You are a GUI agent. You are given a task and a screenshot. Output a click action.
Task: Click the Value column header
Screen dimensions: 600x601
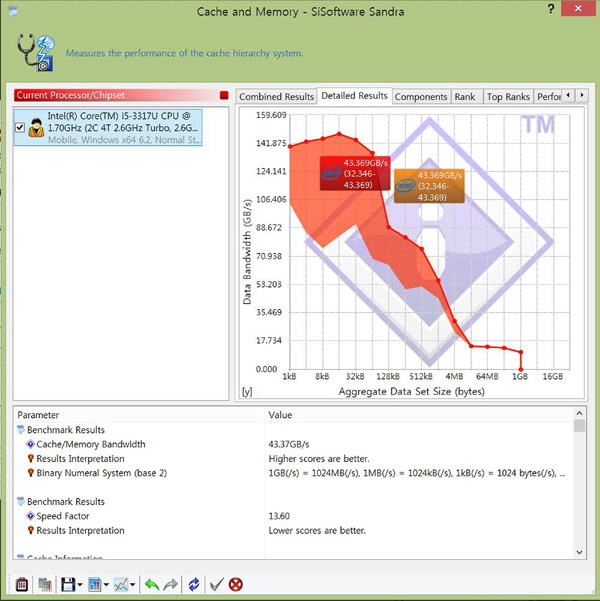pyautogui.click(x=419, y=415)
